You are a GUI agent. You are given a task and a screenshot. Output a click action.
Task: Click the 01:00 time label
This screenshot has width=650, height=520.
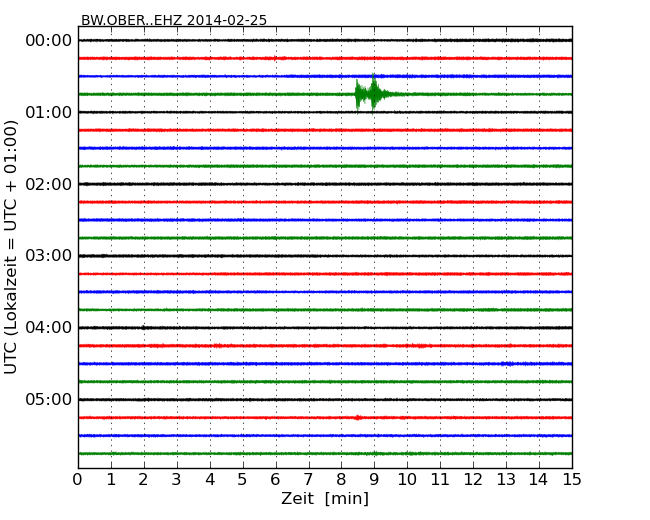(x=49, y=112)
